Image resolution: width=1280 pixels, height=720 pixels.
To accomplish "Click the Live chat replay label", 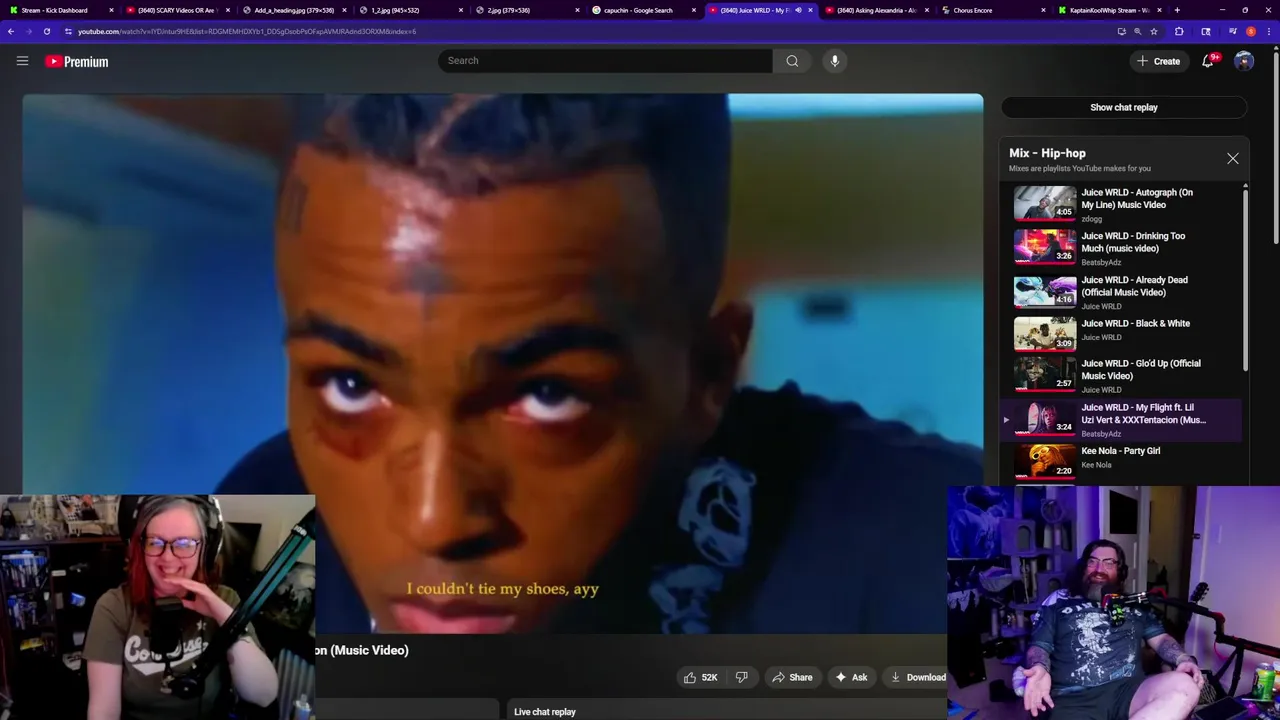I will click(545, 712).
